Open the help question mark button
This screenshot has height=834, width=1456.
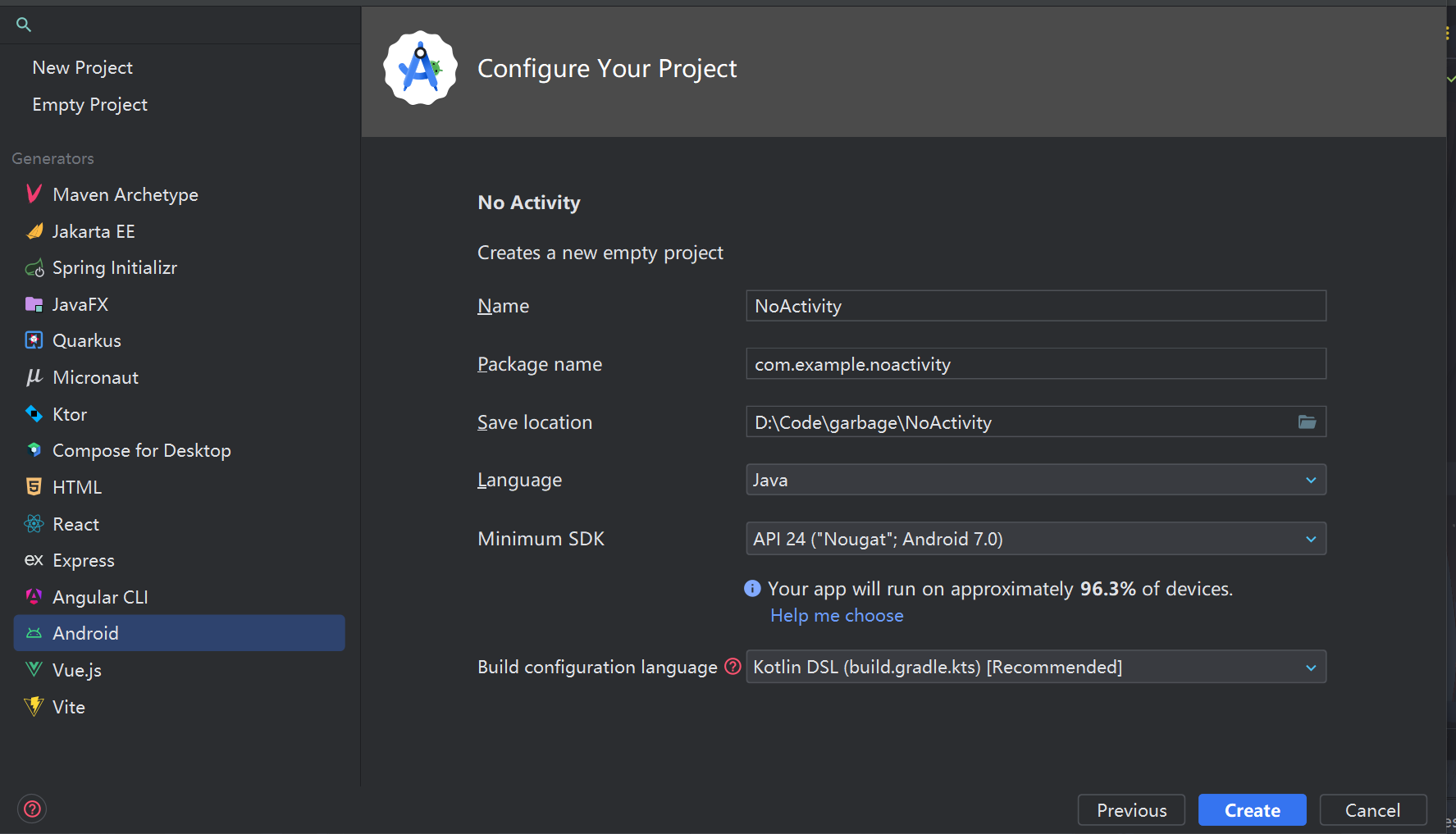pos(32,809)
